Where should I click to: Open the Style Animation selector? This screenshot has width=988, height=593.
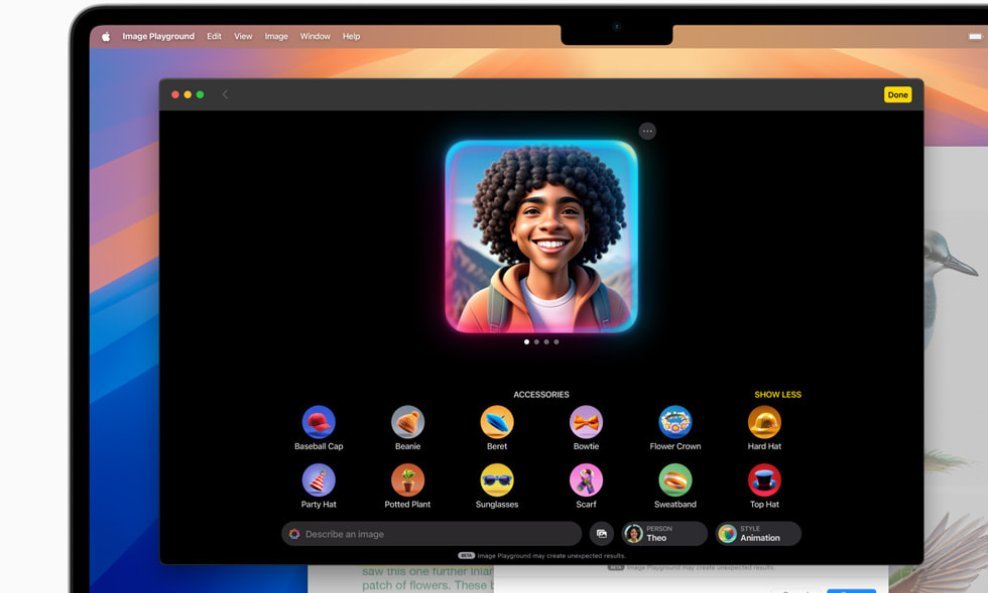pos(758,534)
